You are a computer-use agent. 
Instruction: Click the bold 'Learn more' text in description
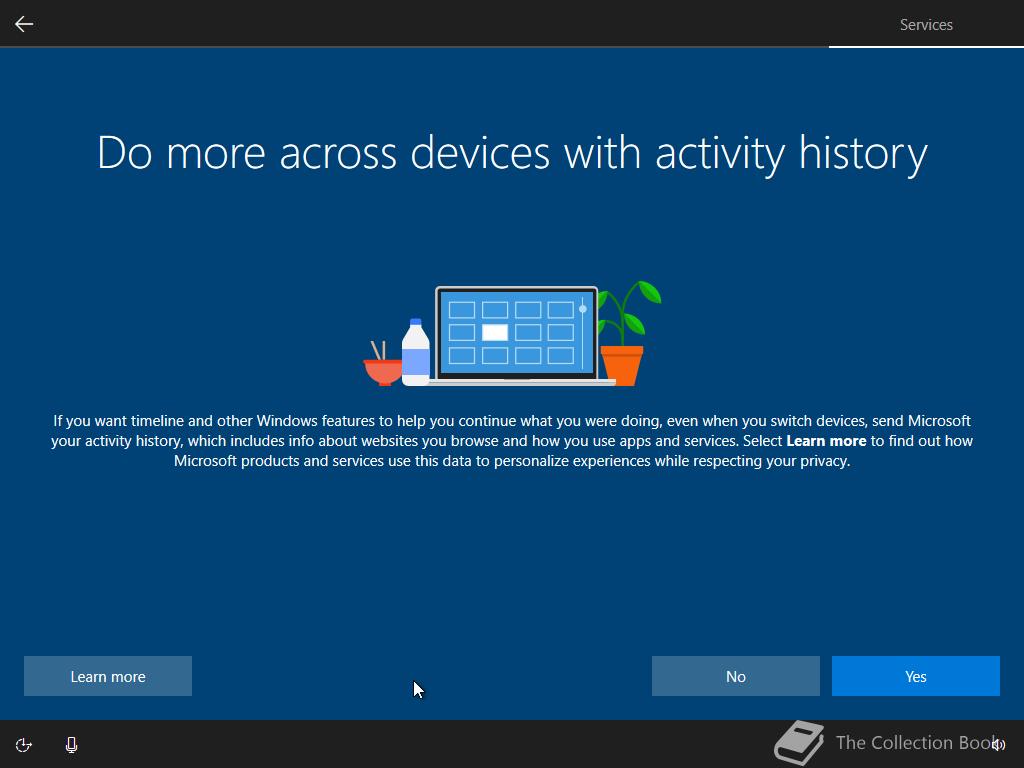pos(826,441)
